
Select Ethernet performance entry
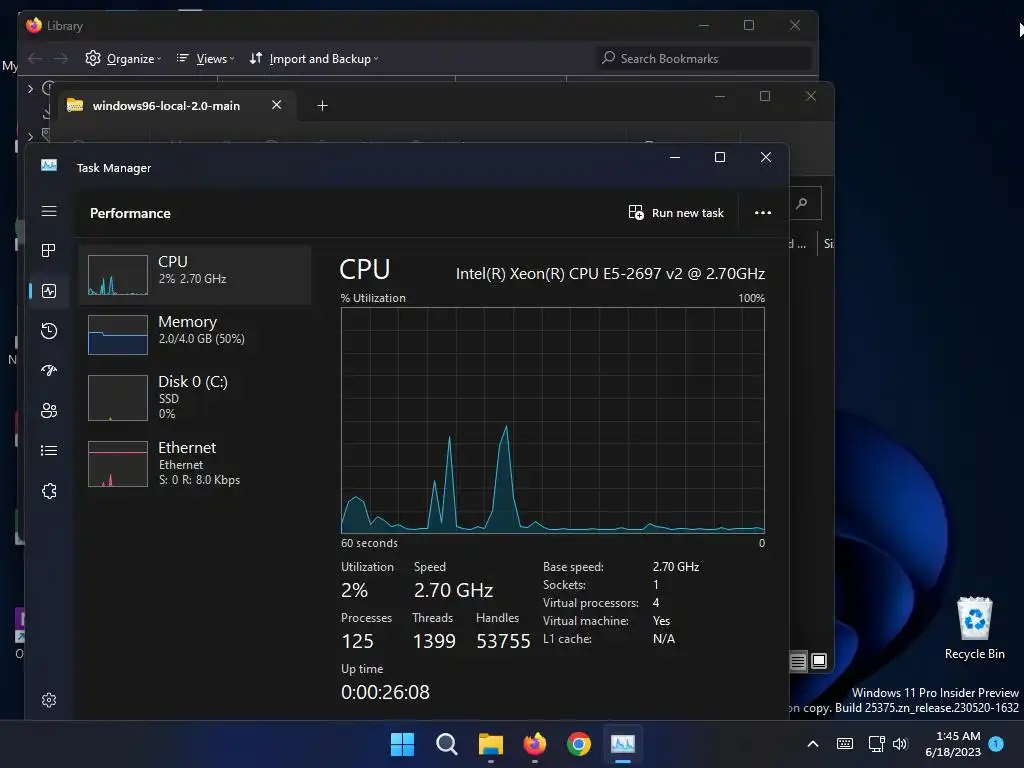(x=195, y=463)
